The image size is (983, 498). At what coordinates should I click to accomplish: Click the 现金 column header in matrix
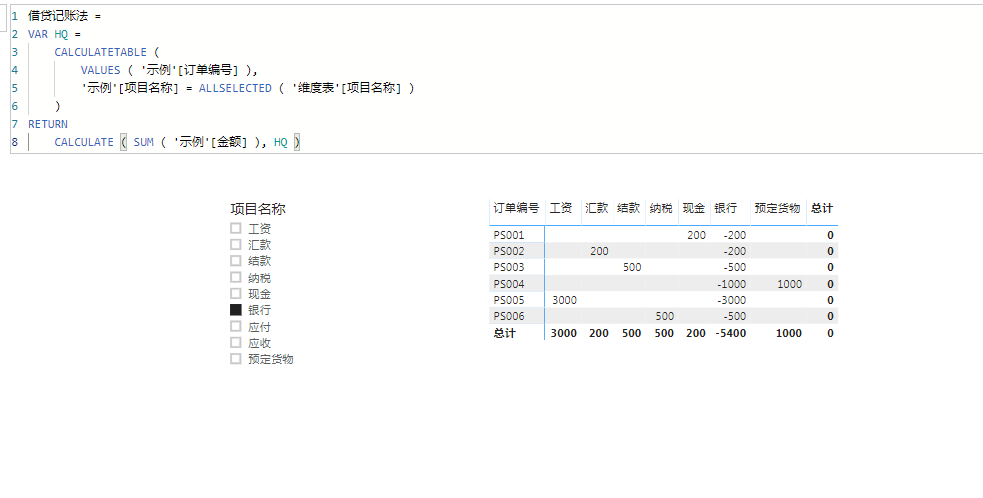click(694, 208)
